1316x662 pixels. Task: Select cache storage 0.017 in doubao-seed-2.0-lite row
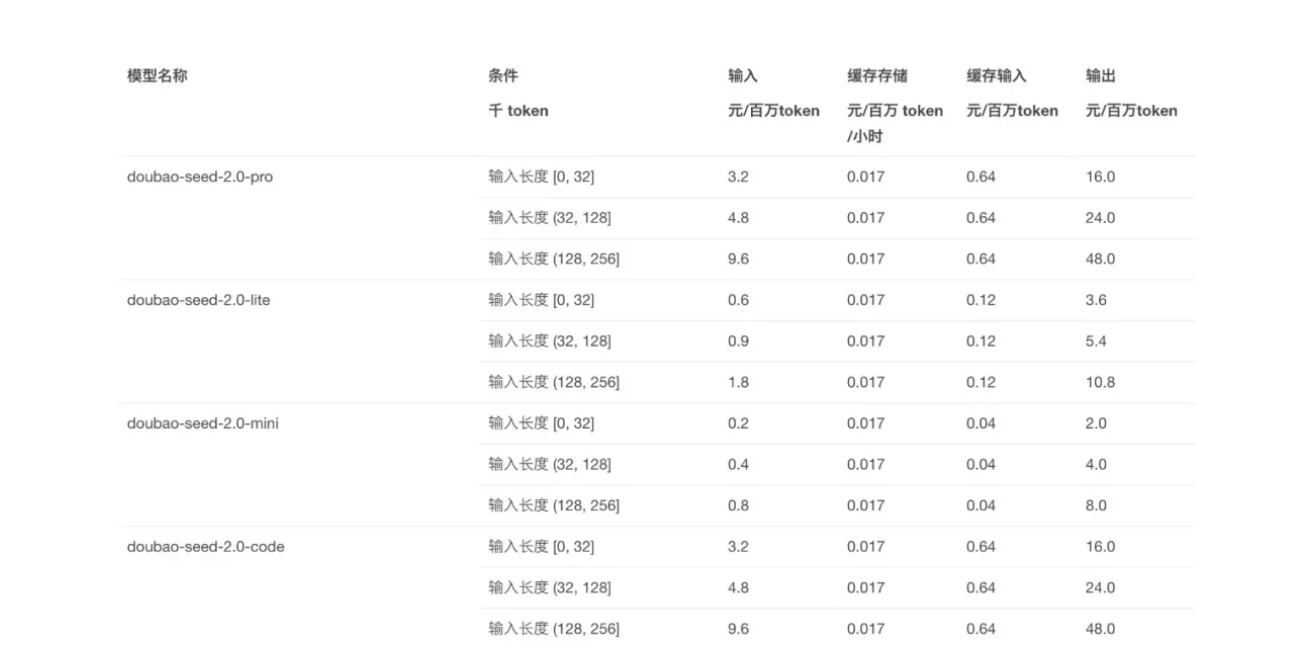point(866,300)
